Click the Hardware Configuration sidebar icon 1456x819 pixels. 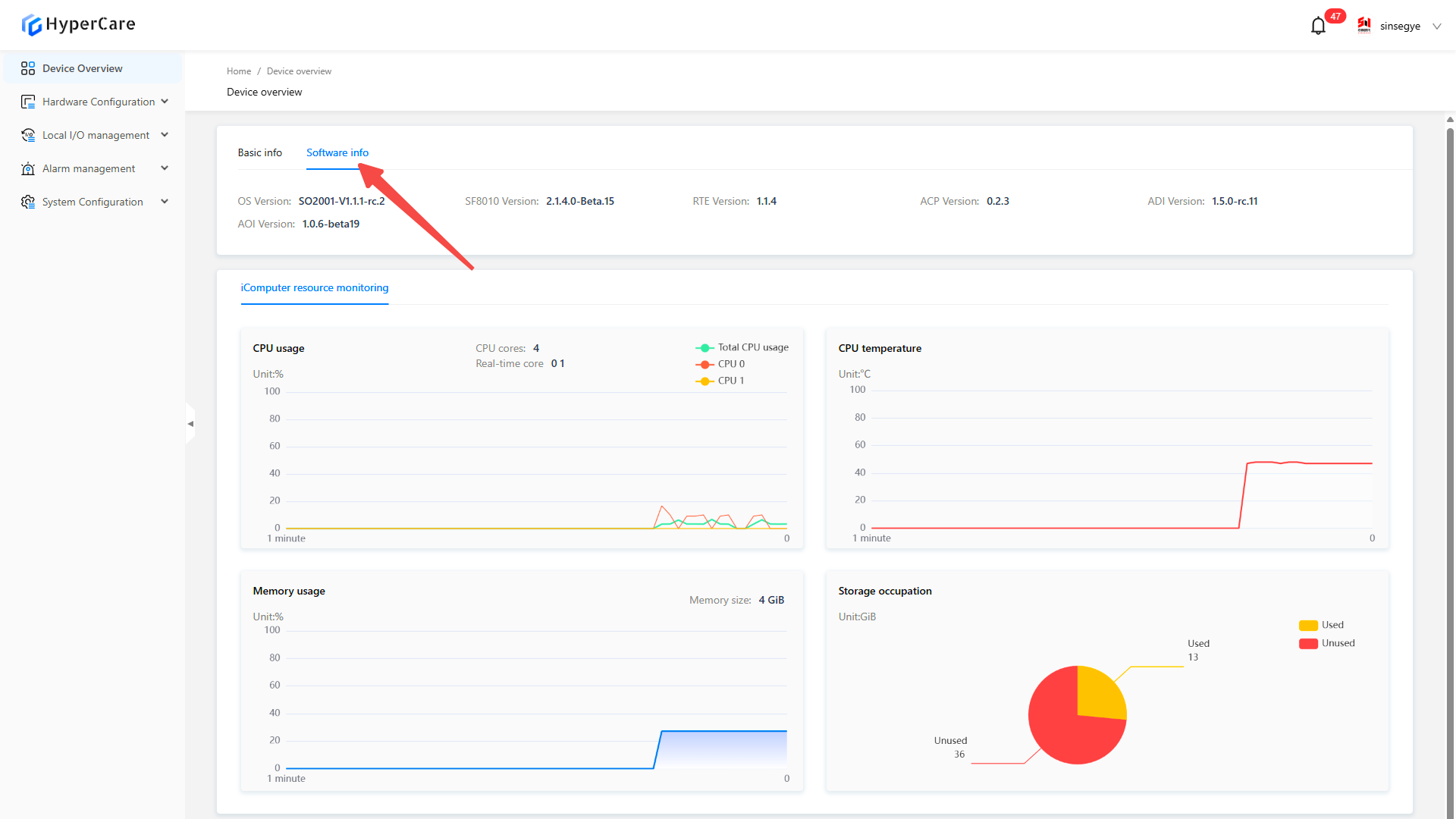[28, 102]
